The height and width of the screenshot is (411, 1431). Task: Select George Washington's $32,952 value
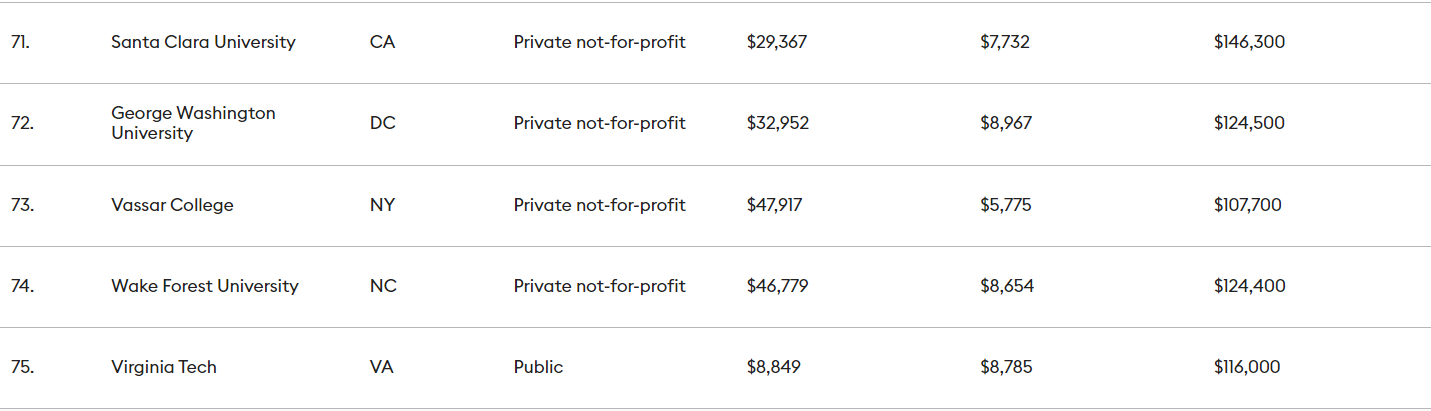pyautogui.click(x=777, y=123)
